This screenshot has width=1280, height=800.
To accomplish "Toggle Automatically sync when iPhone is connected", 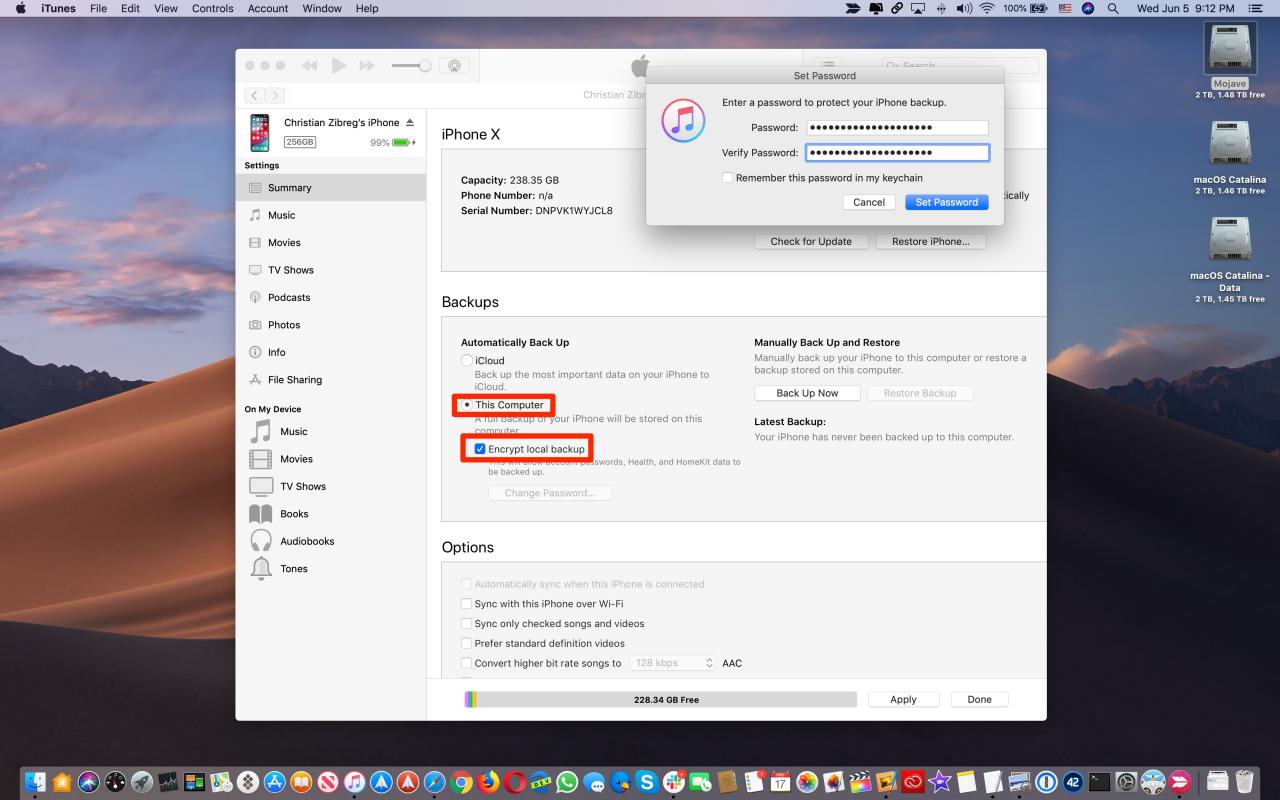I will pos(466,584).
